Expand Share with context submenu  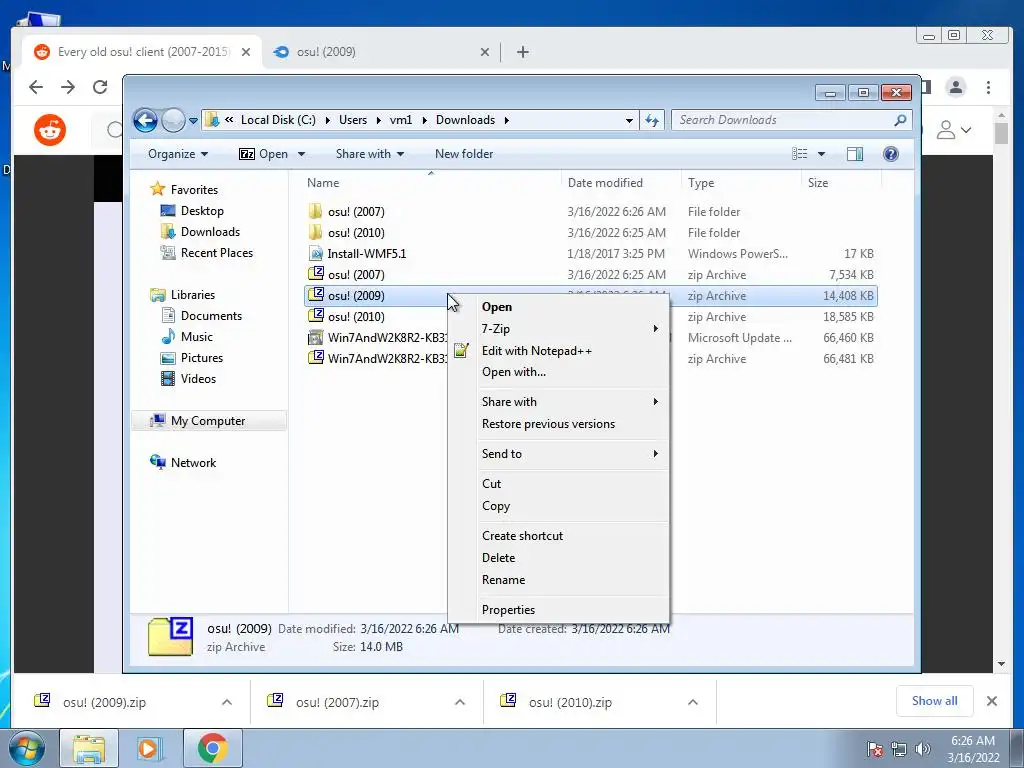[x=558, y=402]
